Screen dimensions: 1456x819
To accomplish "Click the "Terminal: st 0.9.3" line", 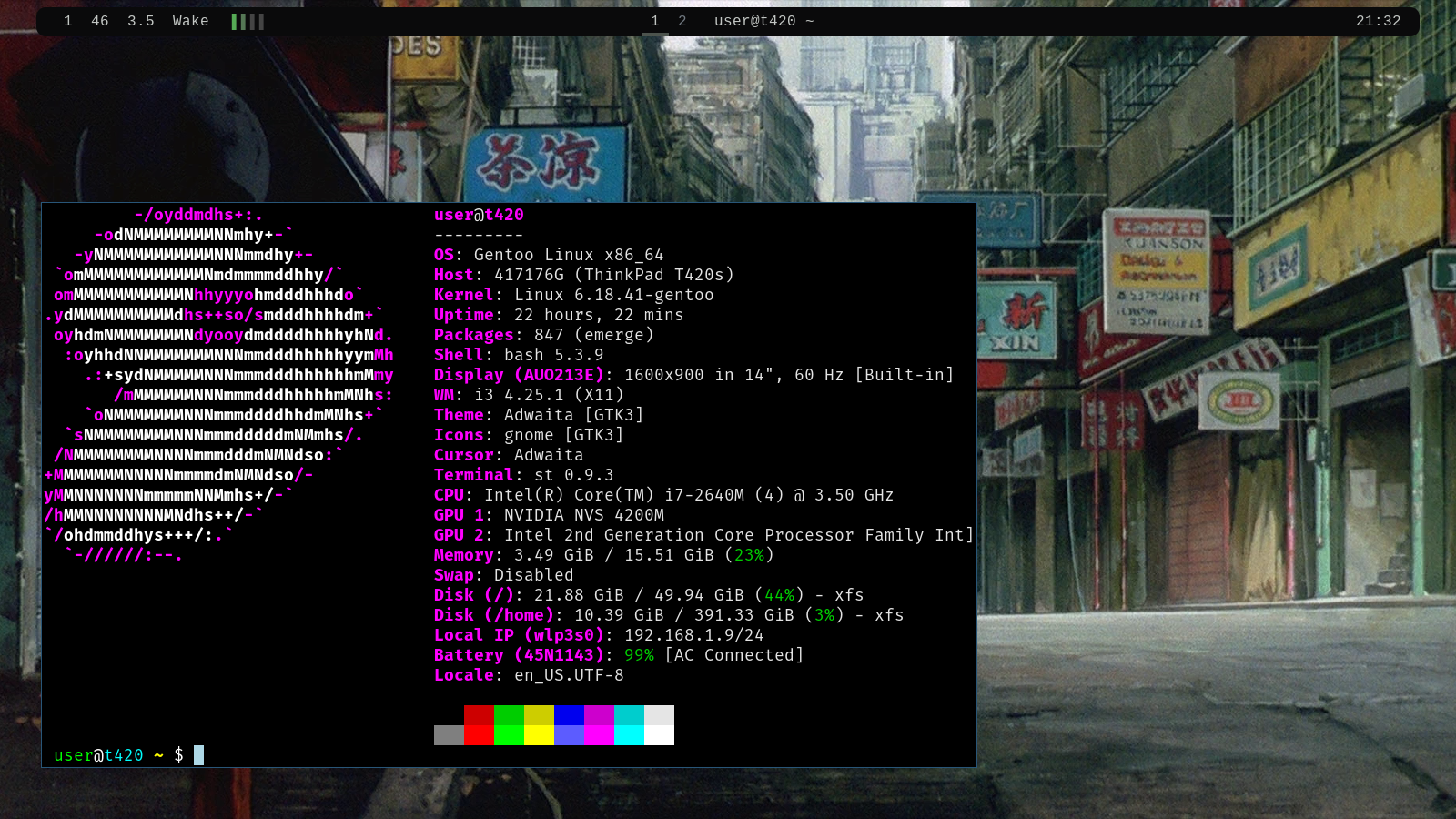I will tap(524, 475).
